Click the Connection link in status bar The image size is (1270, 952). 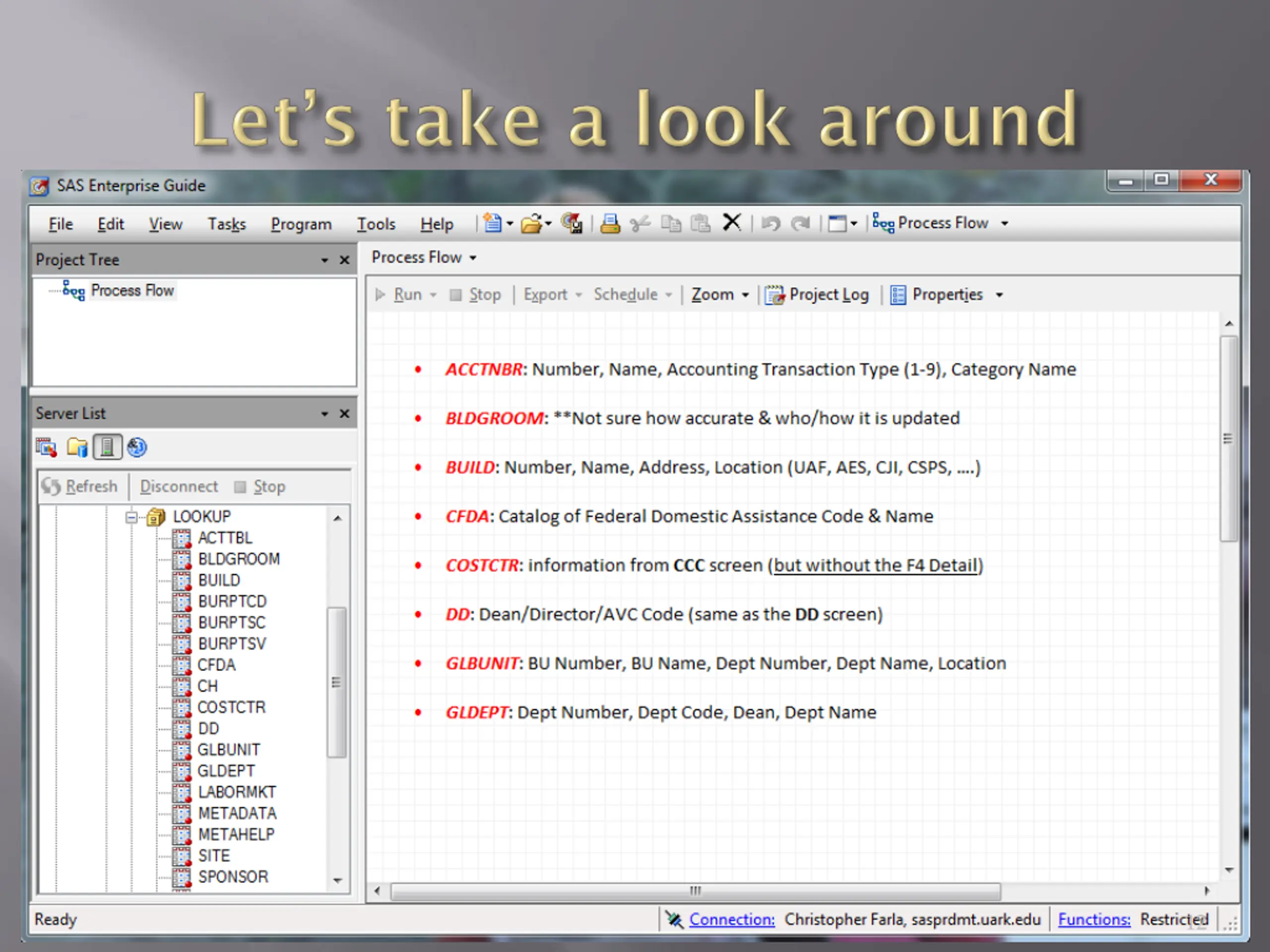tap(732, 920)
